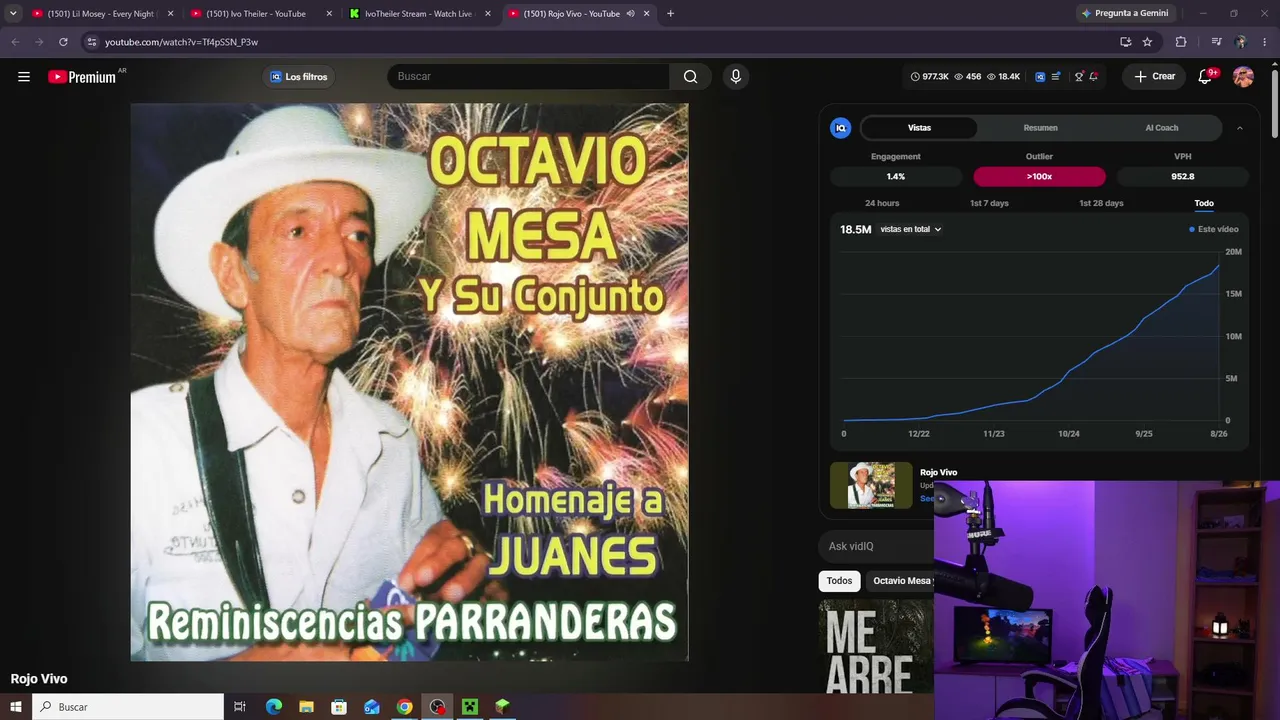
Task: Mute the Rojo Vivo tab audio icon
Action: point(631,14)
